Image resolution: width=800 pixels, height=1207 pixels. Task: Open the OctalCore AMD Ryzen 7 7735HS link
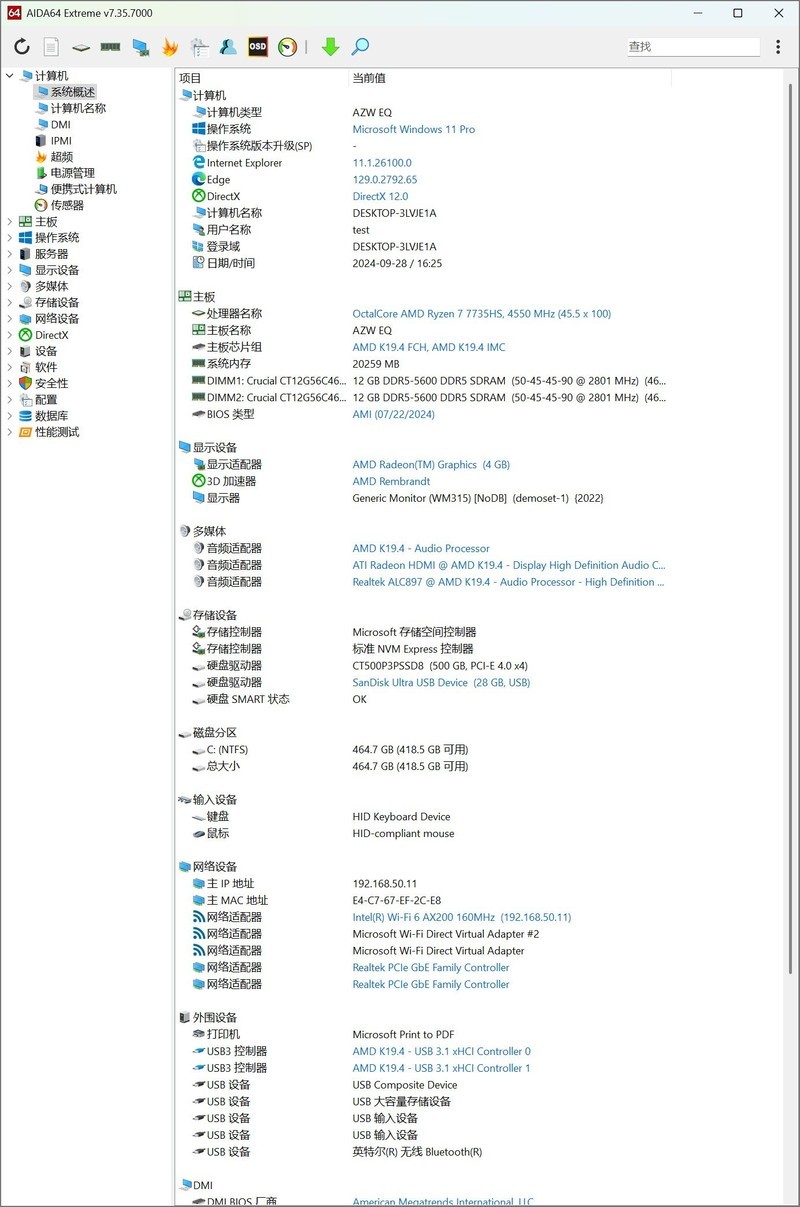pyautogui.click(x=481, y=314)
